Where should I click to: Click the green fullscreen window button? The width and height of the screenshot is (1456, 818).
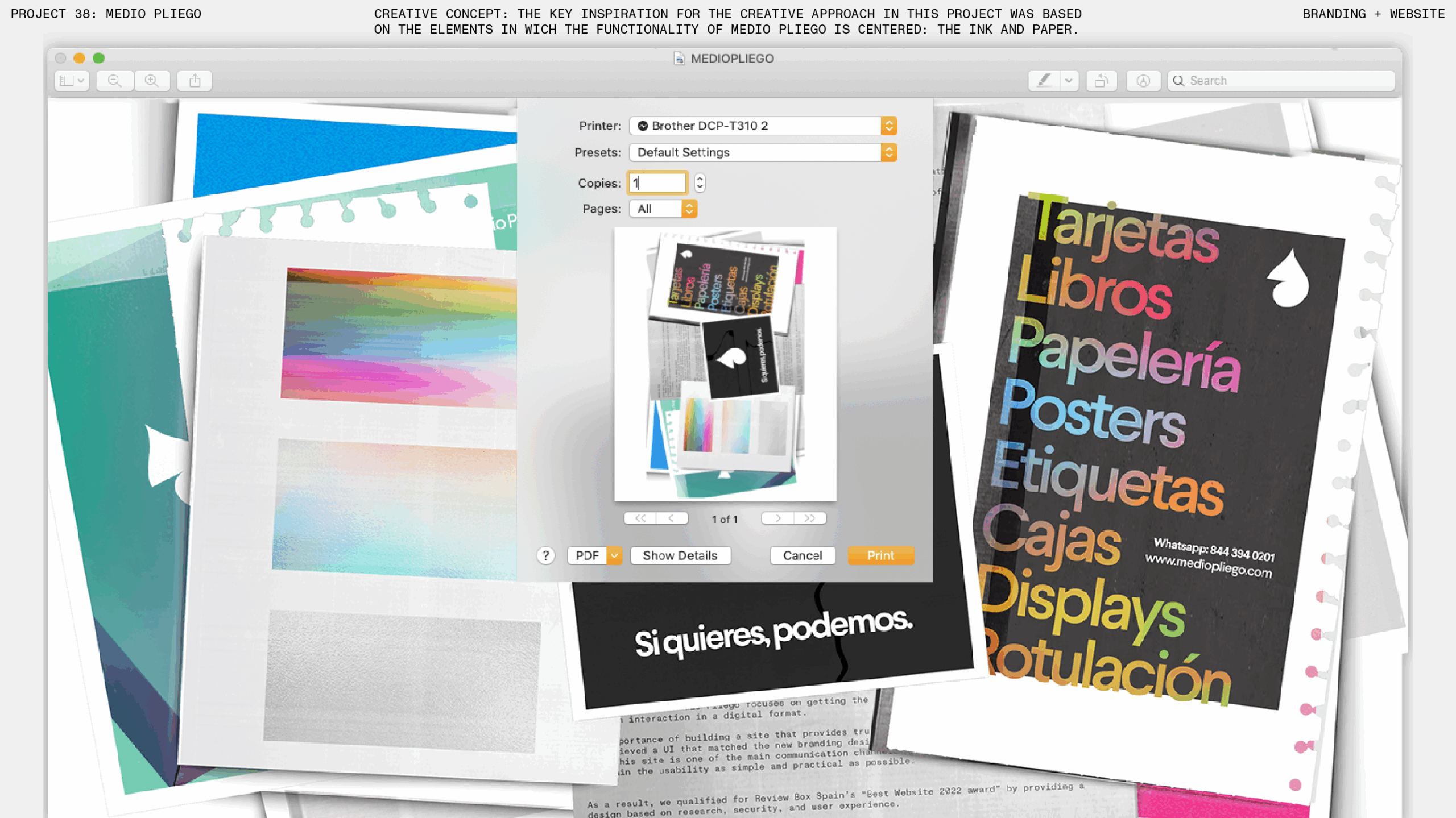(98, 58)
